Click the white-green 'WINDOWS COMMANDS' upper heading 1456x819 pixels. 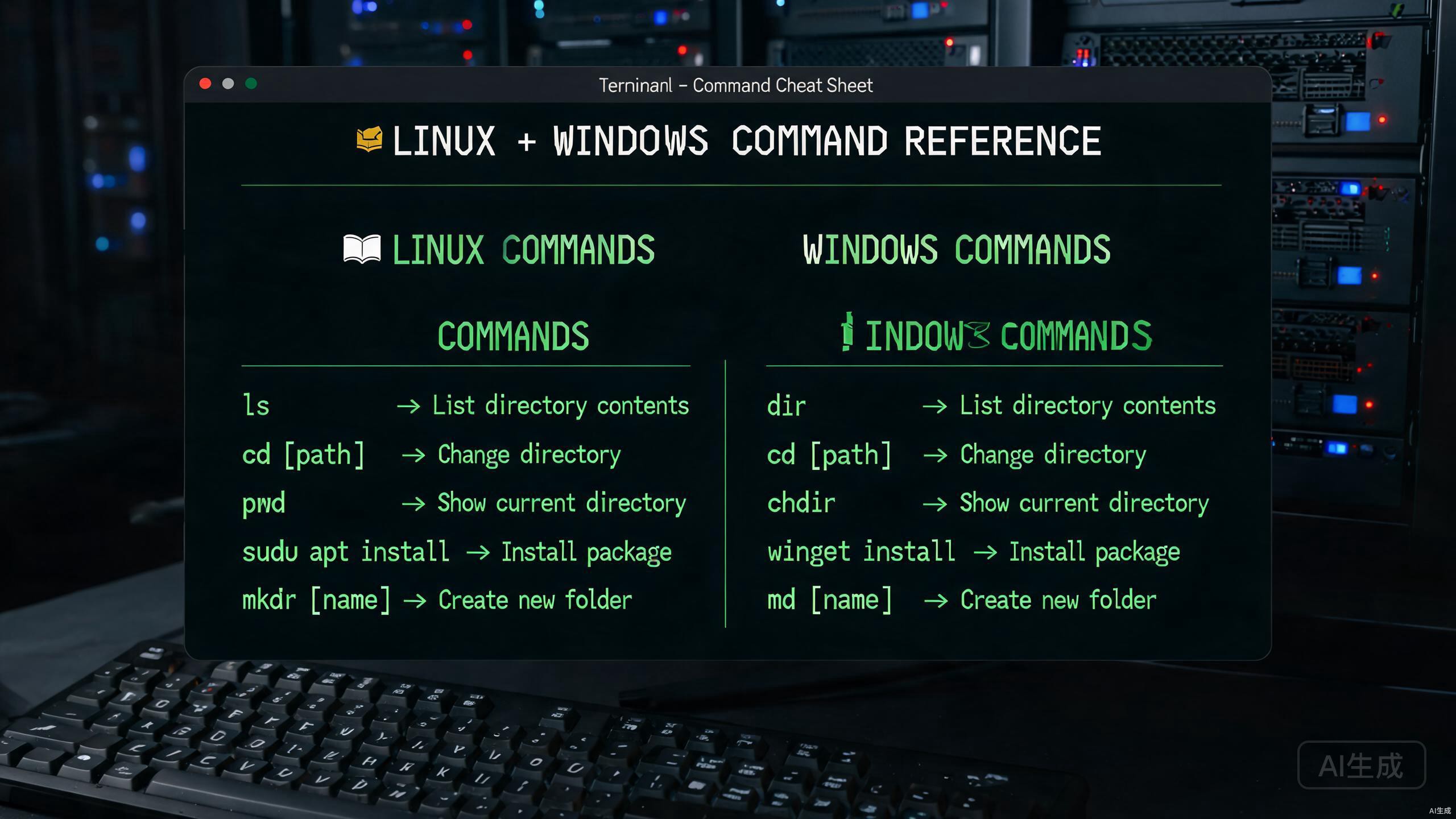click(957, 250)
